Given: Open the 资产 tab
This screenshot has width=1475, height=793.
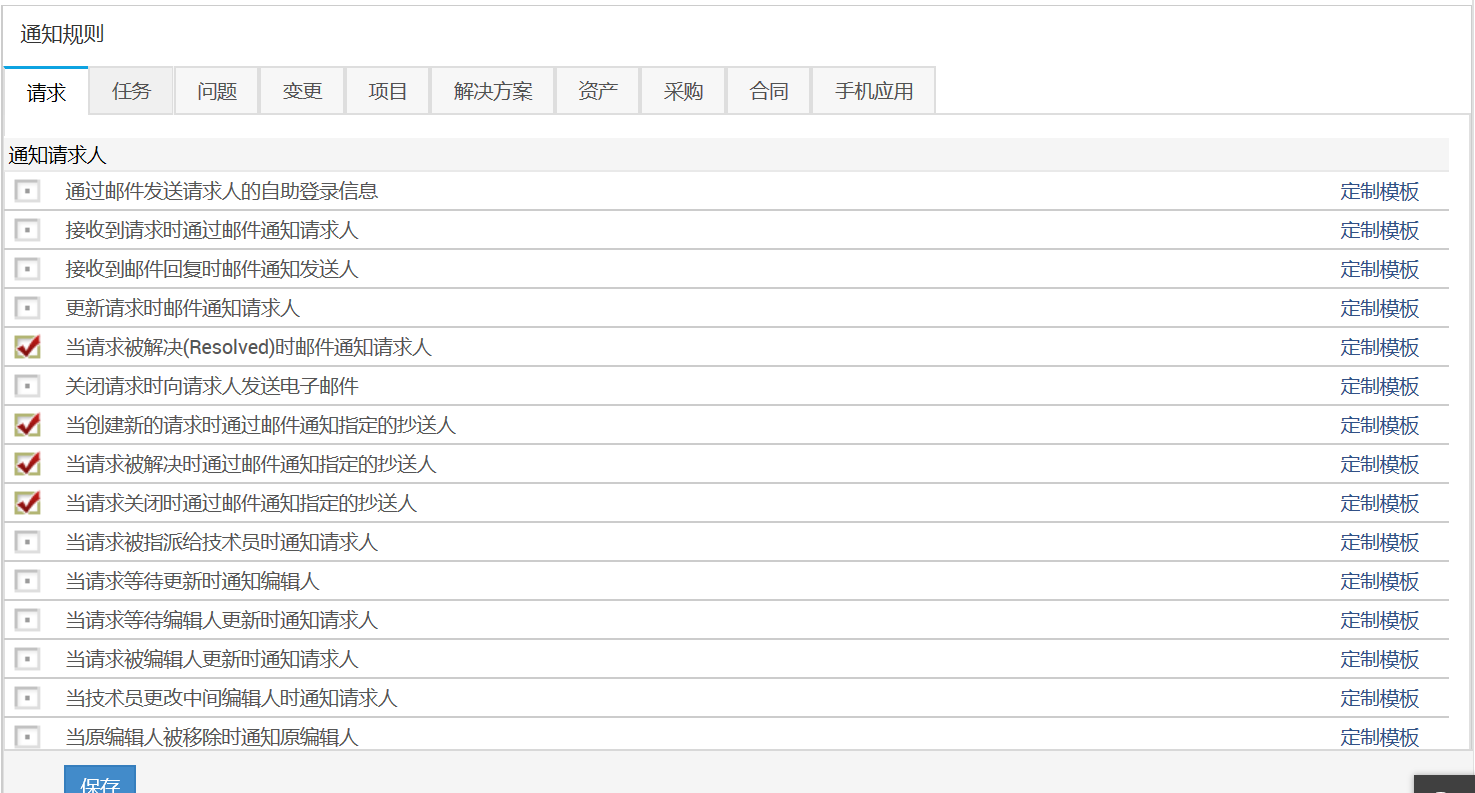Looking at the screenshot, I should click(x=598, y=91).
